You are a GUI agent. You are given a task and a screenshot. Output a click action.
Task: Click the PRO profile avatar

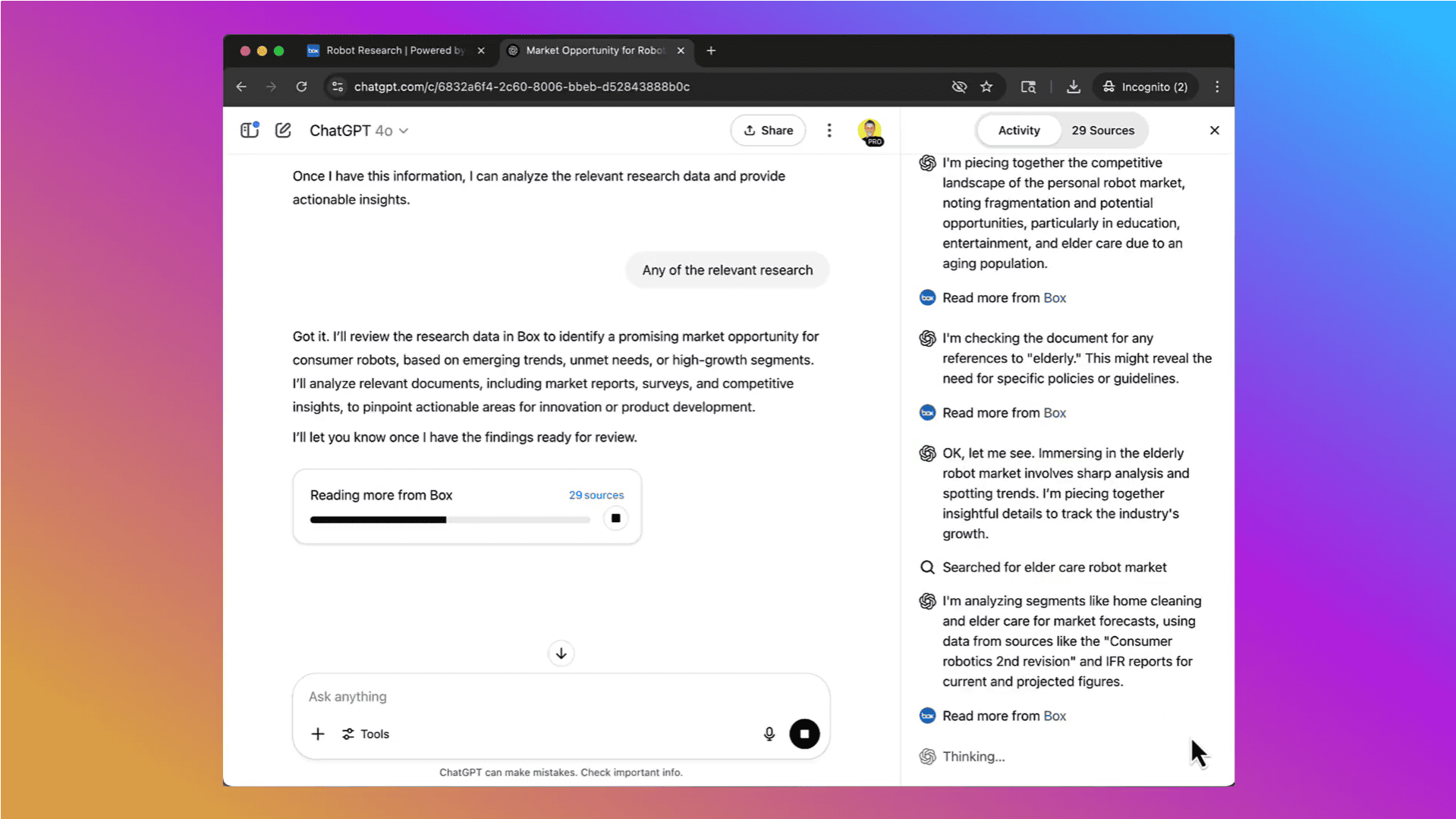(870, 130)
